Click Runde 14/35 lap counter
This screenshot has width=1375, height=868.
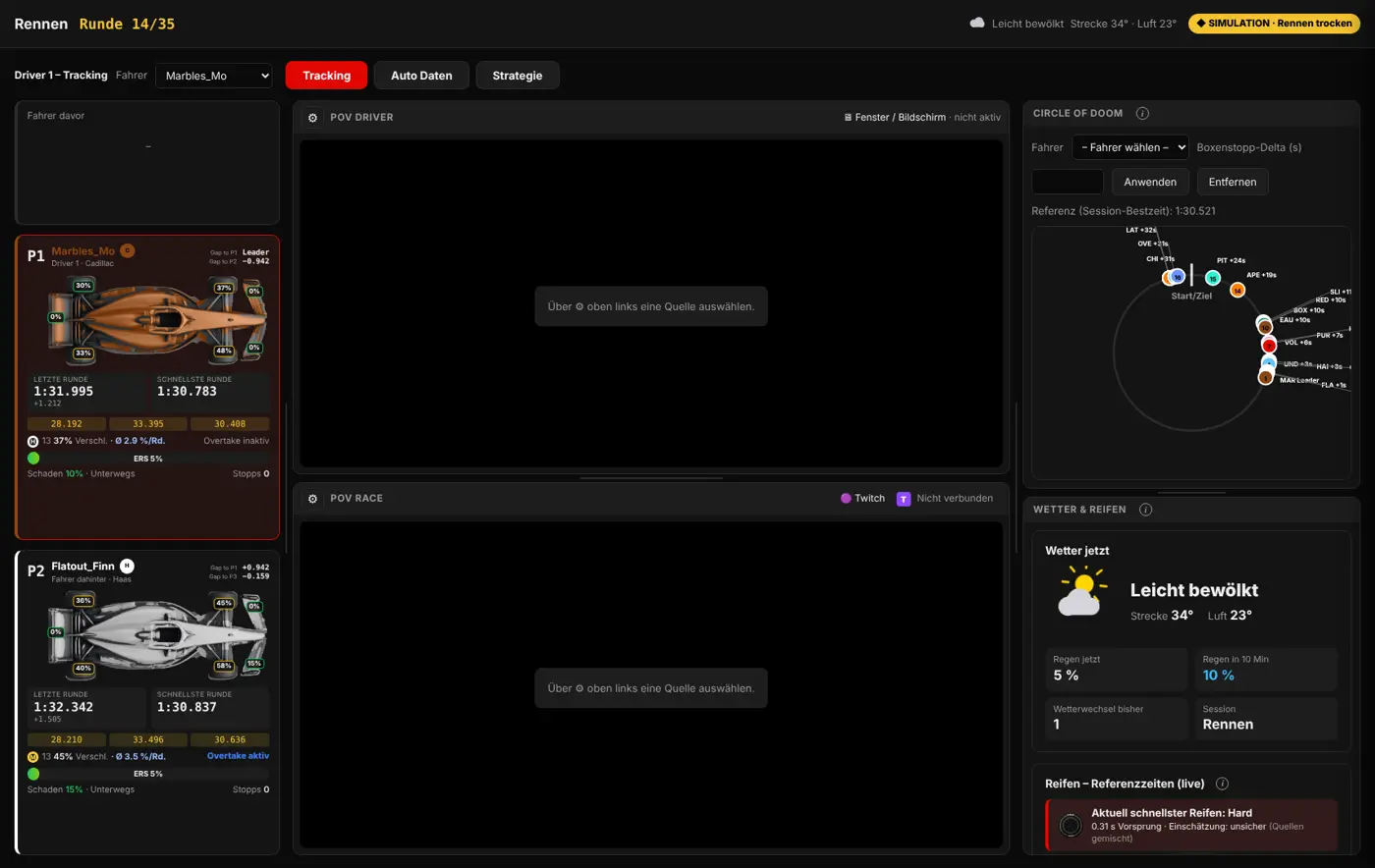[x=127, y=24]
